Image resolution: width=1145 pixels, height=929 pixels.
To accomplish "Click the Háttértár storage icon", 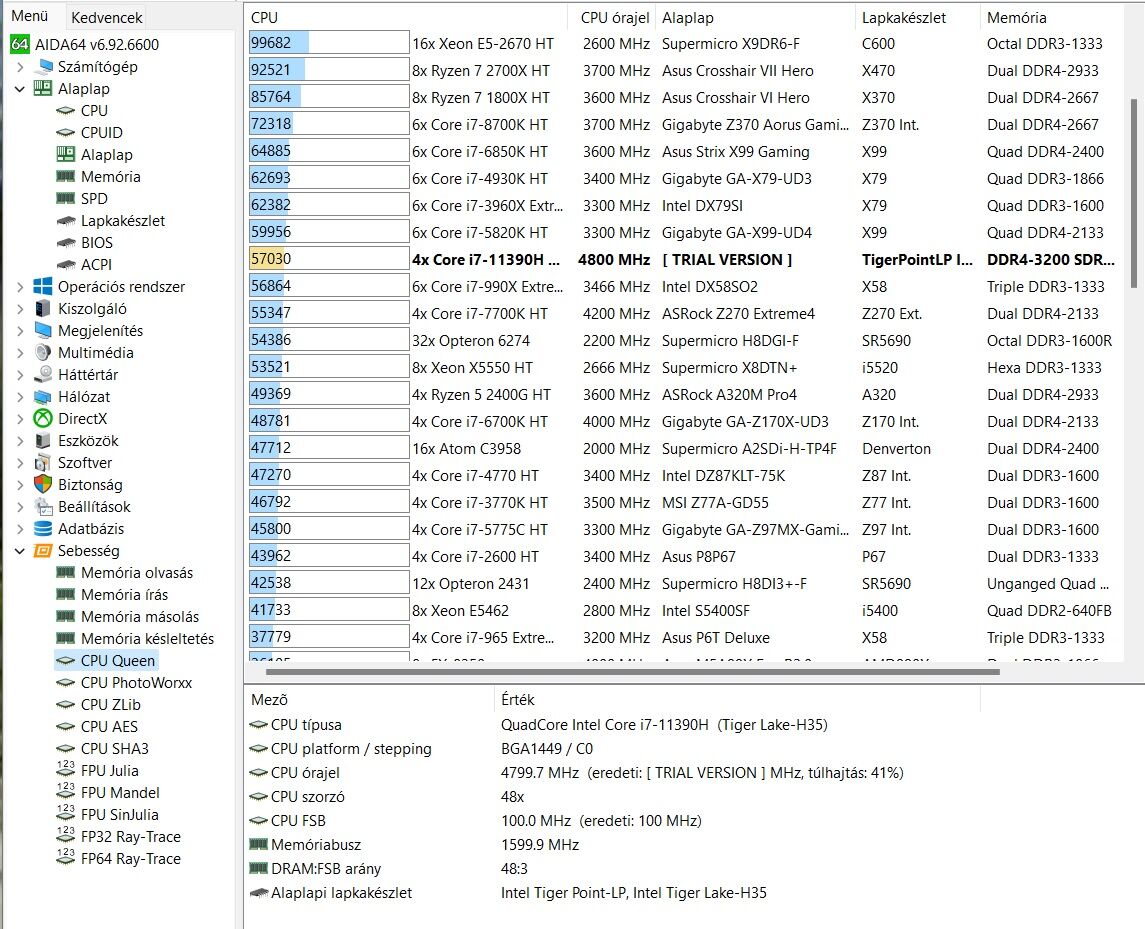I will [x=43, y=374].
